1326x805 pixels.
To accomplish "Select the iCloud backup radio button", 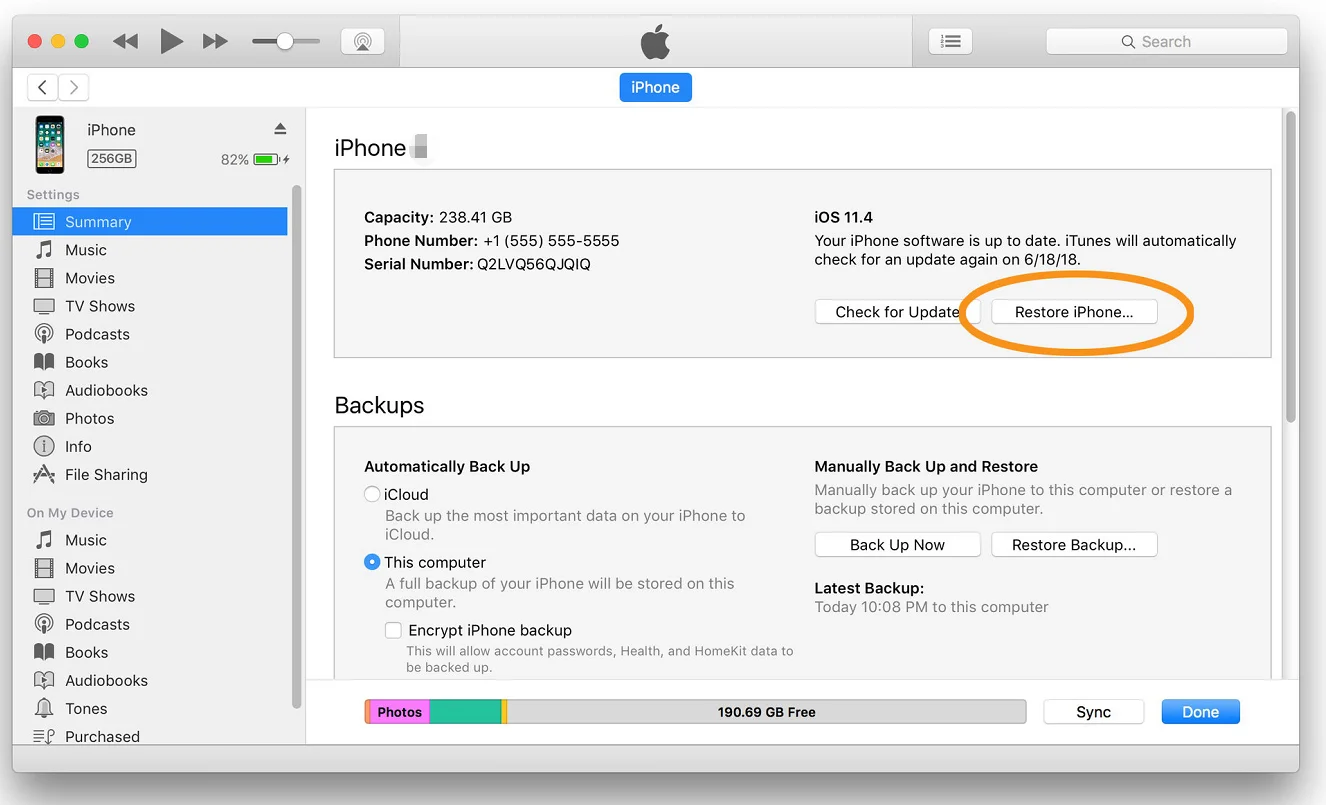I will coord(372,494).
